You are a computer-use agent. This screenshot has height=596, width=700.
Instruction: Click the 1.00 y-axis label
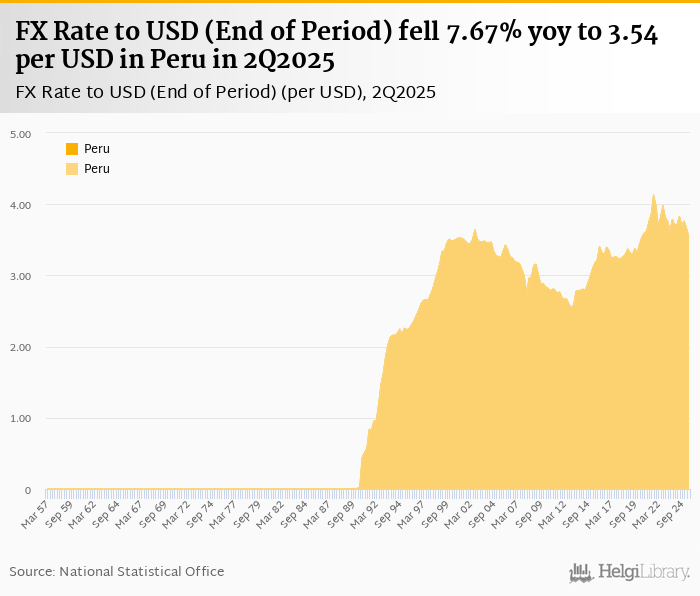20,419
